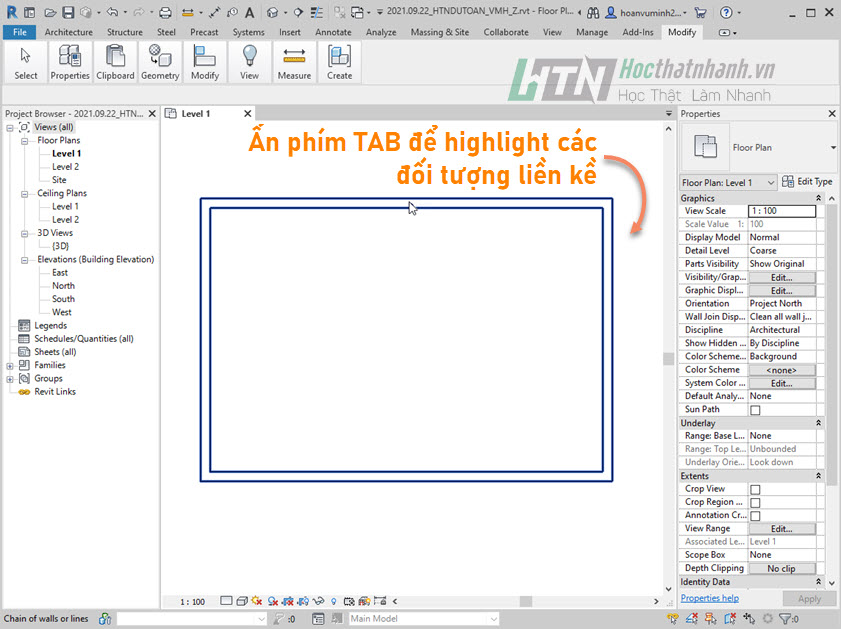Collapse the Elevations (Building Elevation) node
This screenshot has height=629, width=841.
25,260
